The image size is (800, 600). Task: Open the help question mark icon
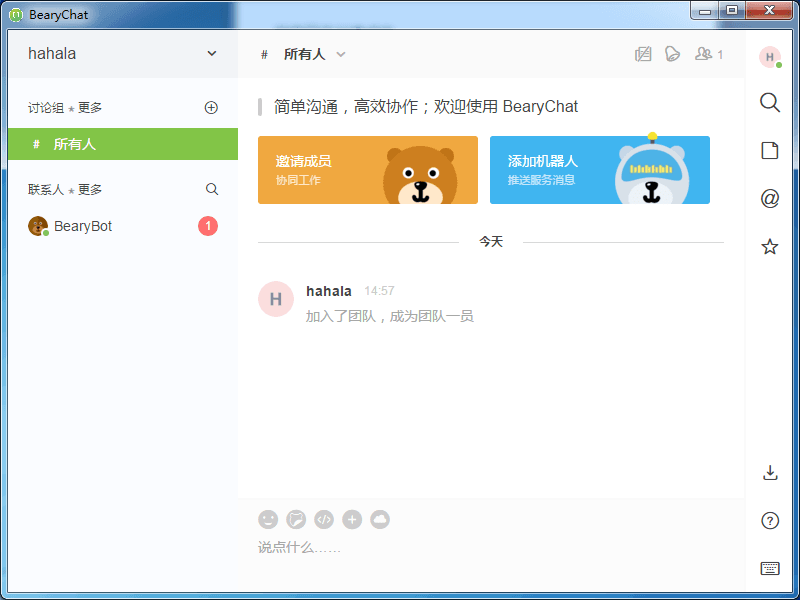(770, 521)
